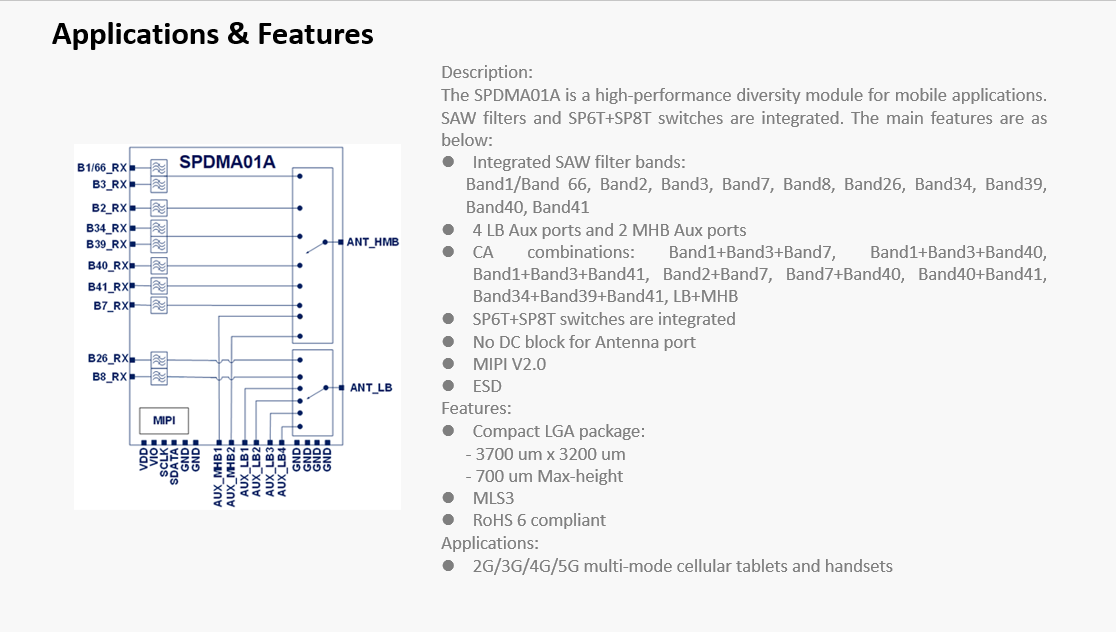Click "Compact LGA package:" bullet text

(x=558, y=431)
